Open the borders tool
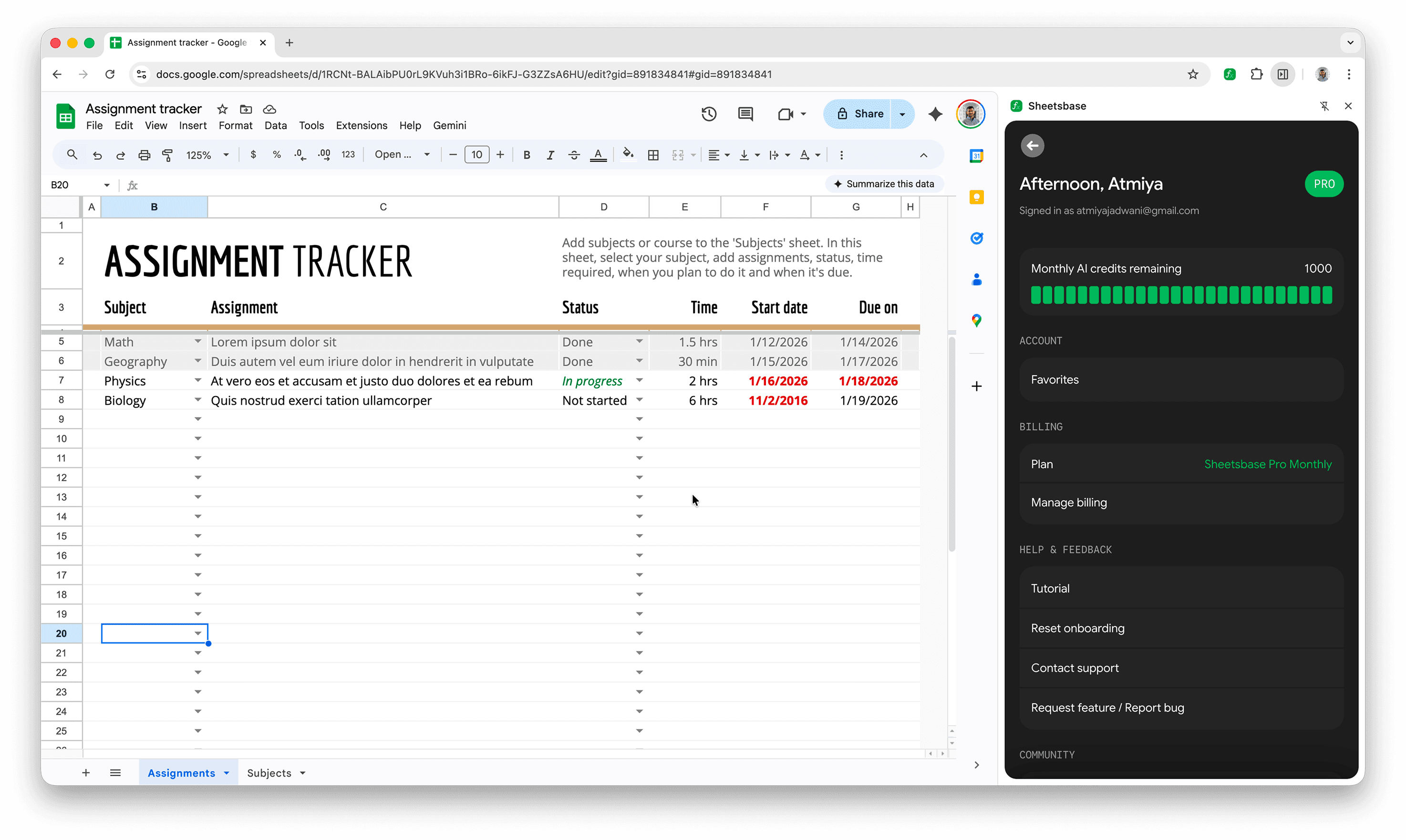Image resolution: width=1406 pixels, height=840 pixels. 653,154
